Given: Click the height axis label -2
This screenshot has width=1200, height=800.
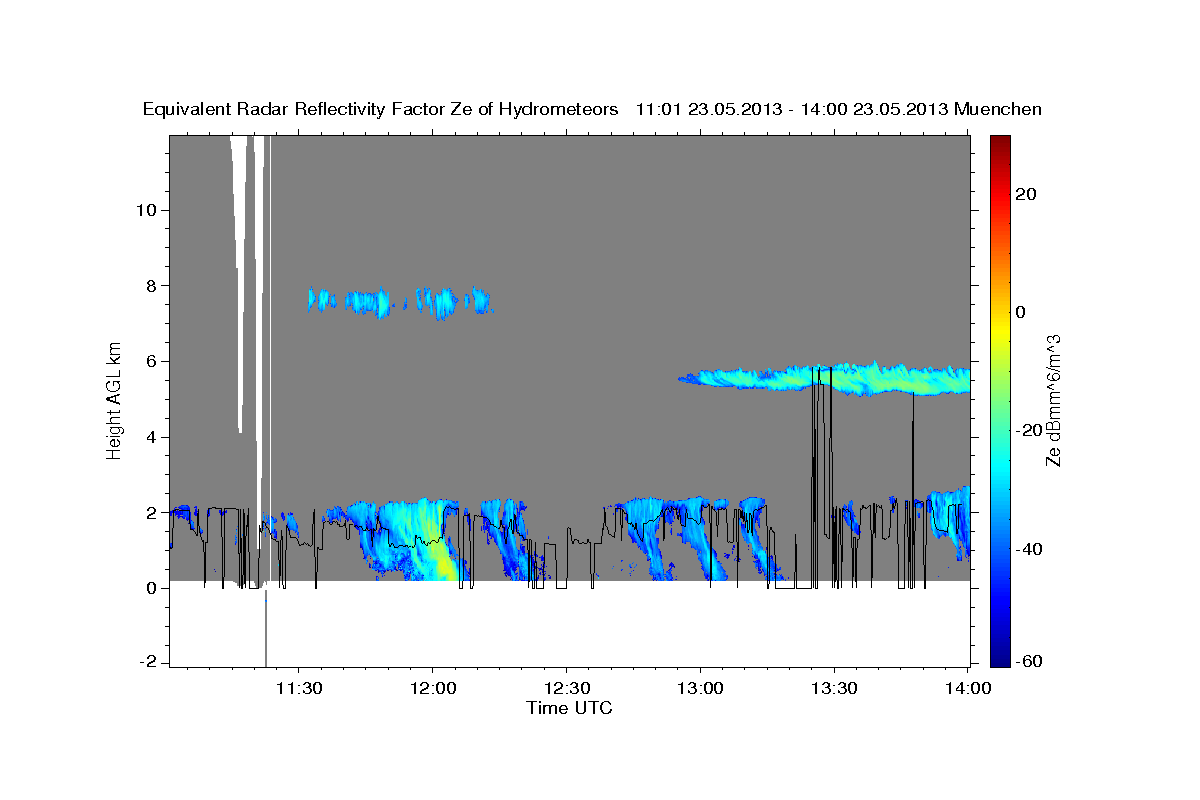Looking at the screenshot, I should [148, 663].
